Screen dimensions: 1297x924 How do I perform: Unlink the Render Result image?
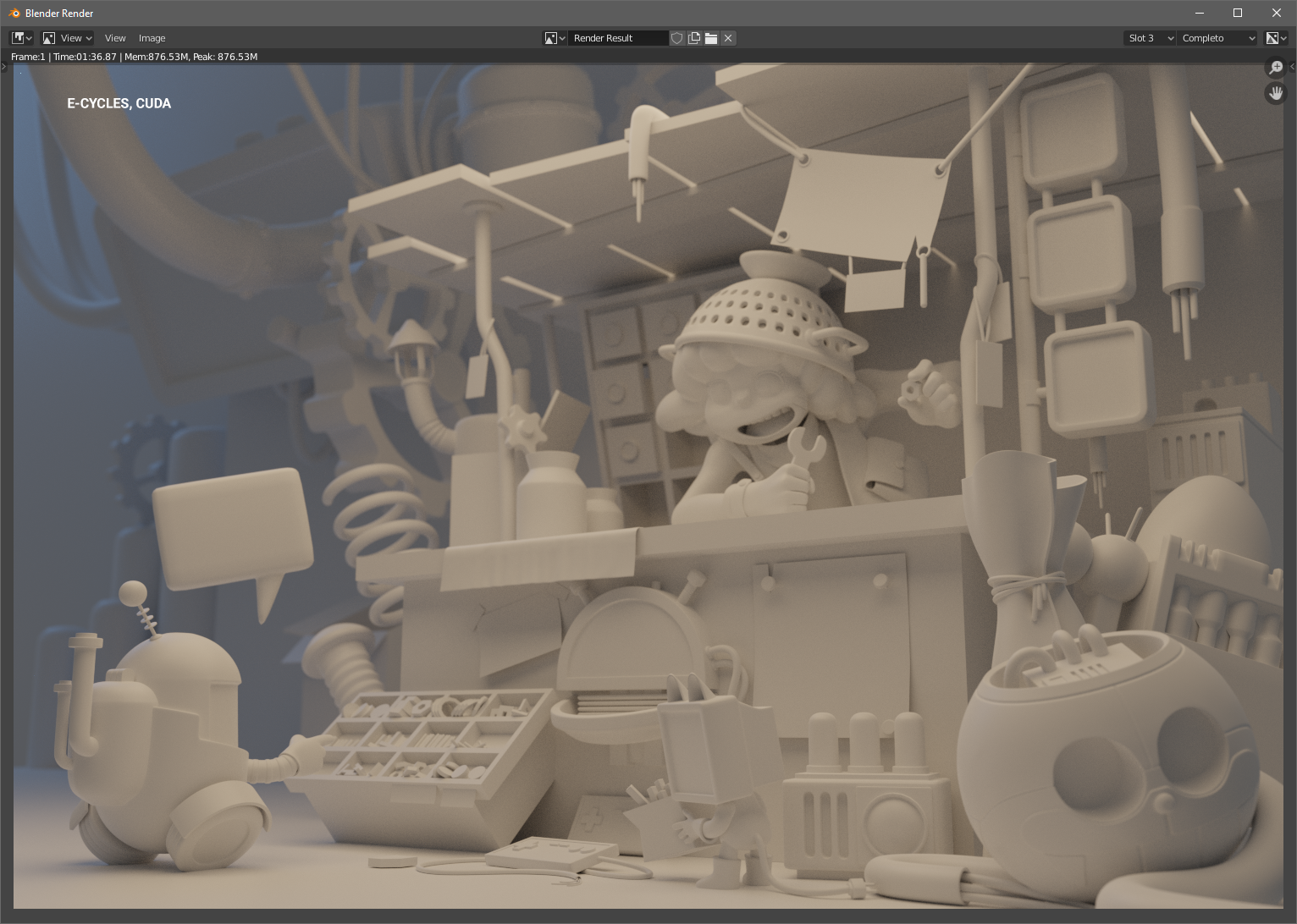pos(728,38)
